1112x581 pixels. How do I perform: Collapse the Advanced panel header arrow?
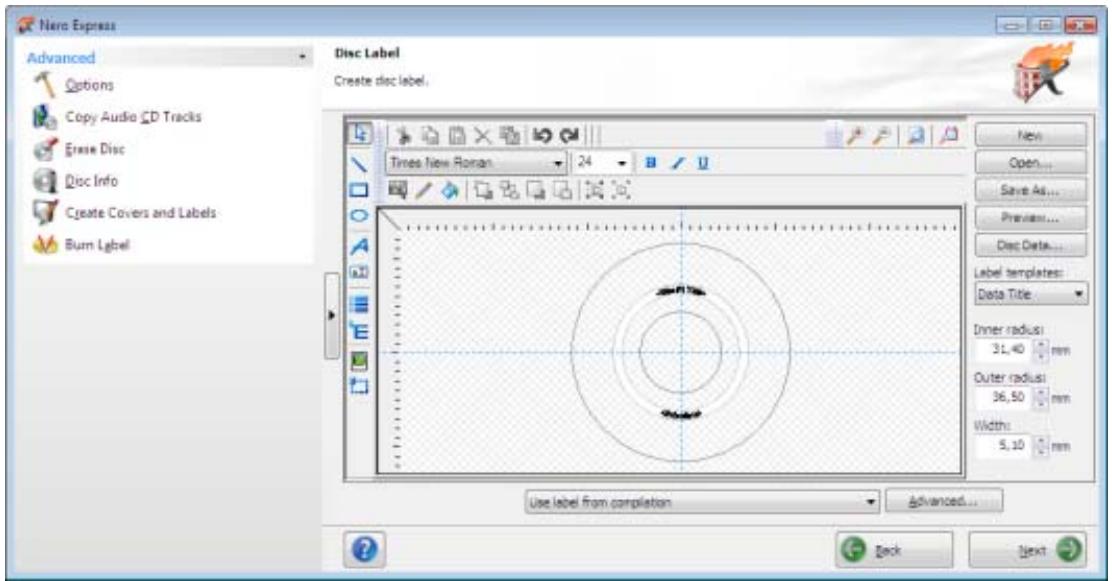click(303, 57)
